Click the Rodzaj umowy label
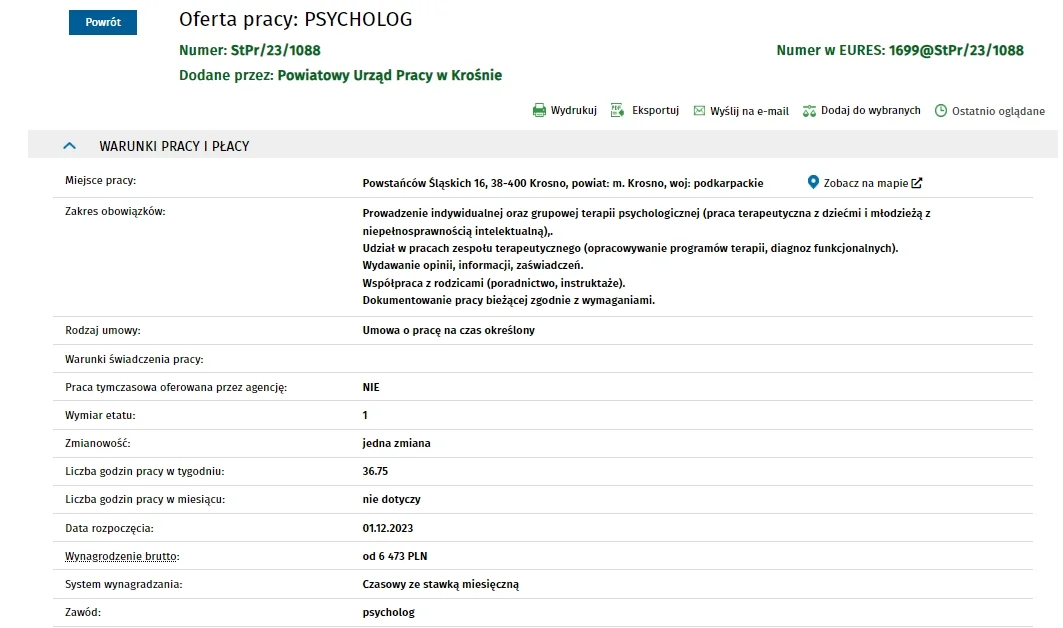Viewport: 1063px width, 628px height. click(x=103, y=330)
